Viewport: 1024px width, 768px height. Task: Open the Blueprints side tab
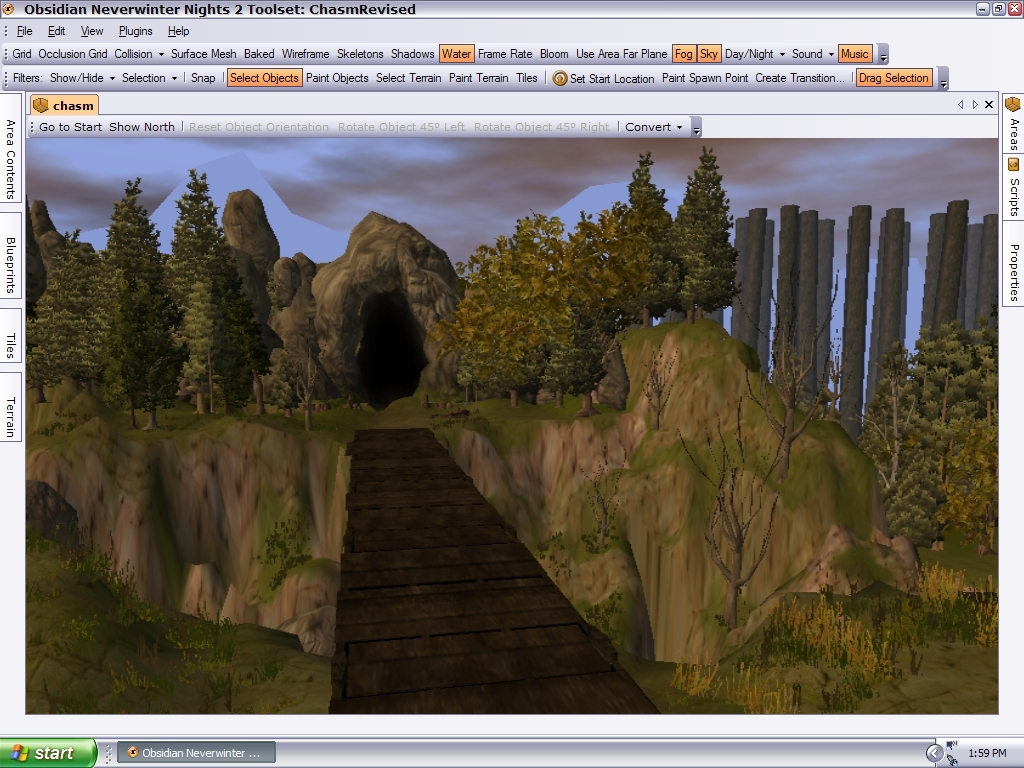click(11, 265)
